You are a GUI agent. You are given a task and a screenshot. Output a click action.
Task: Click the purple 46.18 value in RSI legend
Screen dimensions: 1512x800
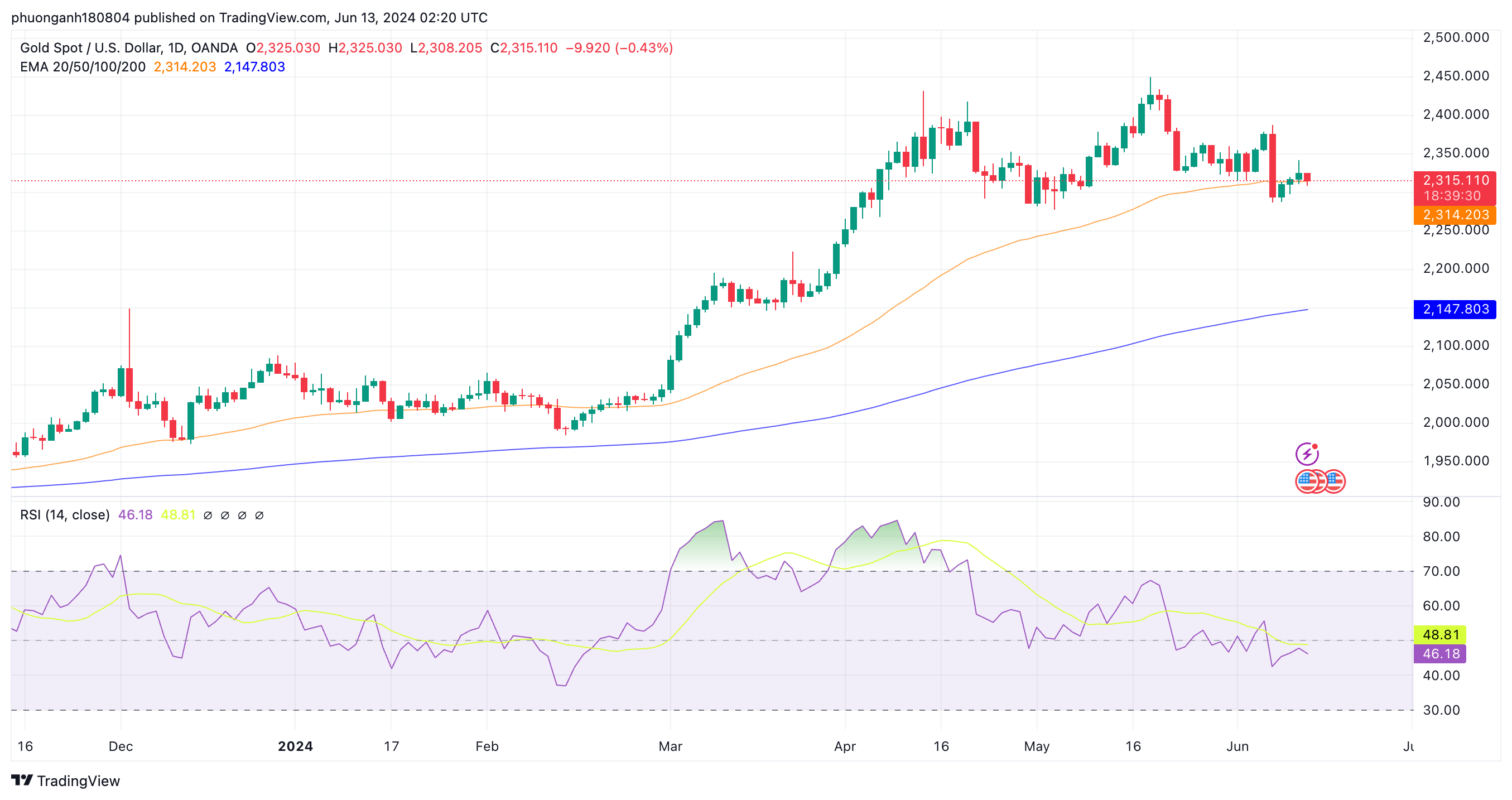[135, 515]
